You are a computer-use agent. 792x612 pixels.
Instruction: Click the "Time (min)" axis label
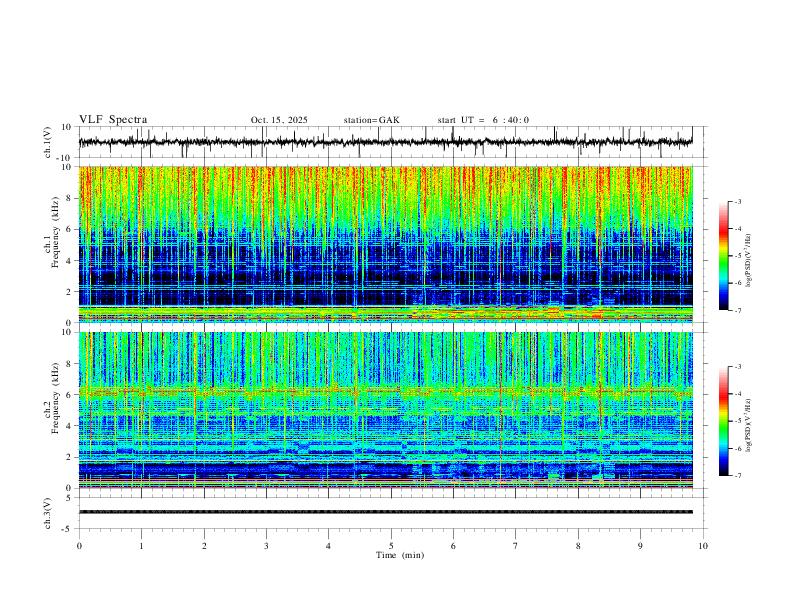[x=400, y=555]
